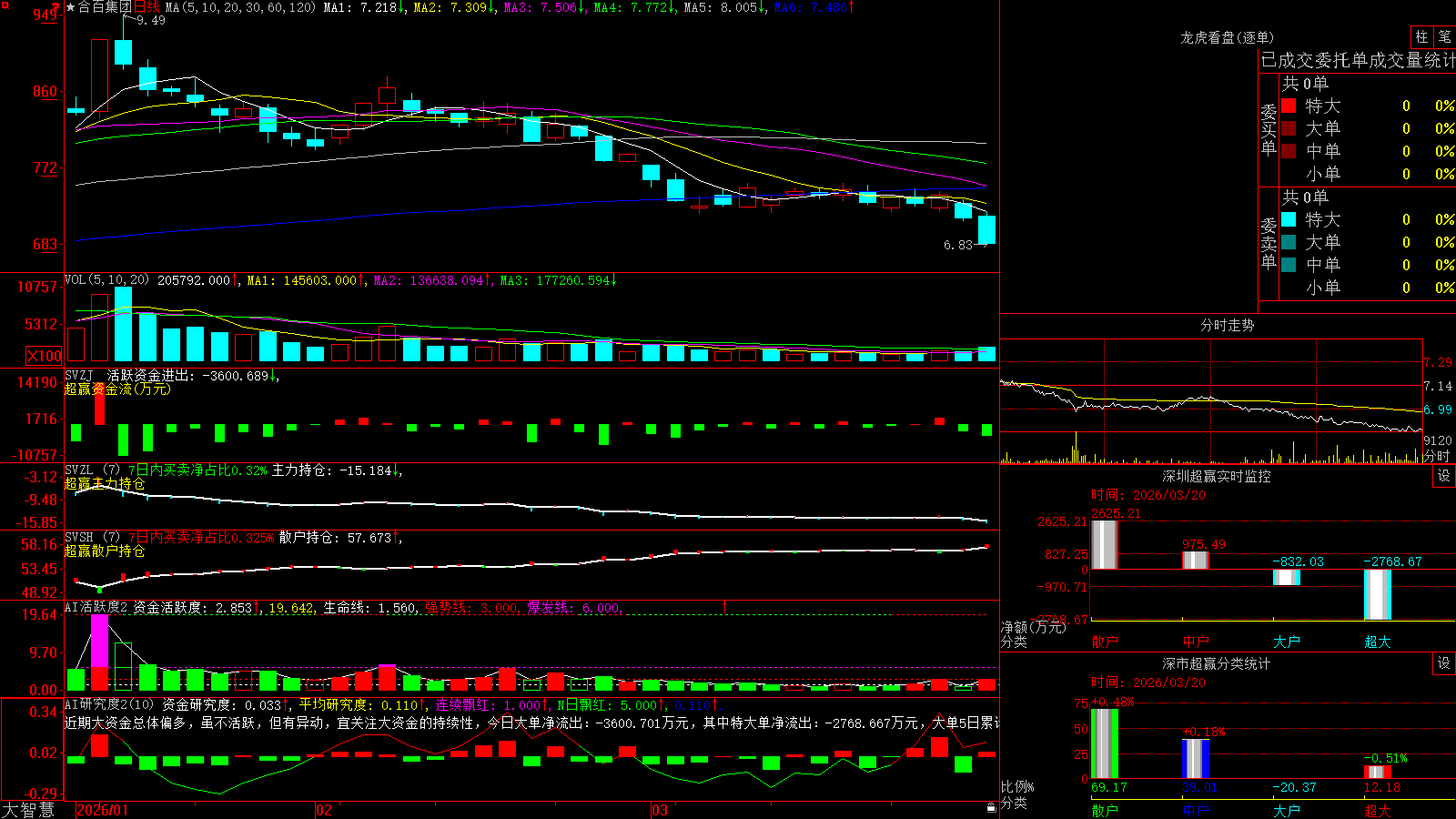Click the star icon before 合百集团

pos(71,7)
